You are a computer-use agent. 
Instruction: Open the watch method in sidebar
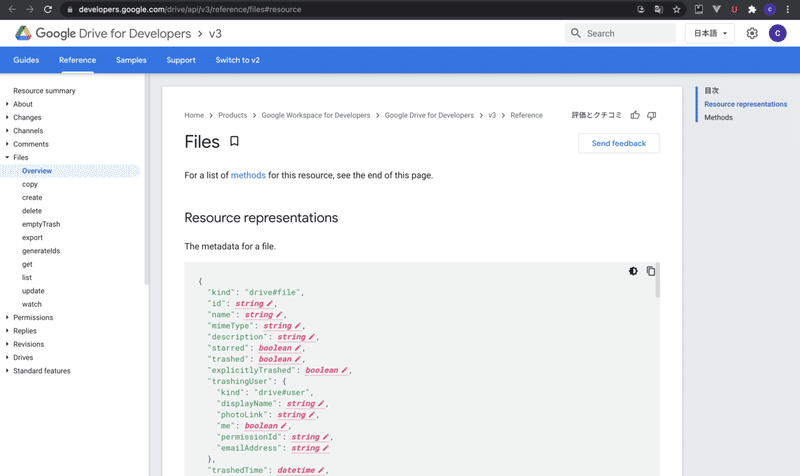[x=32, y=304]
